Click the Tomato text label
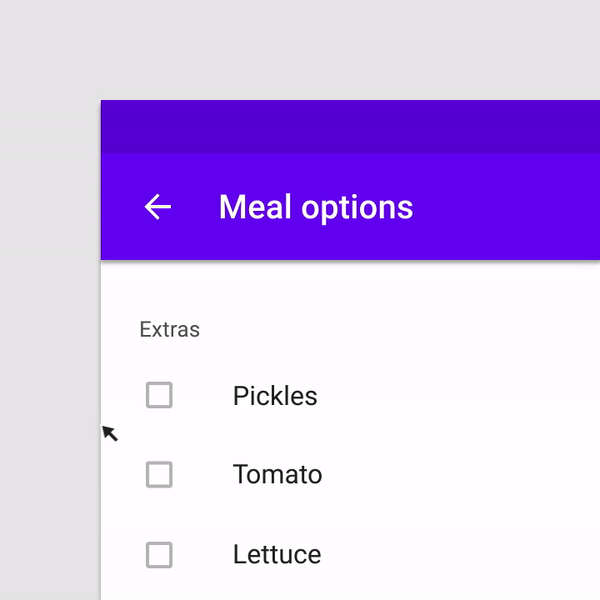The image size is (600, 600). 277,474
